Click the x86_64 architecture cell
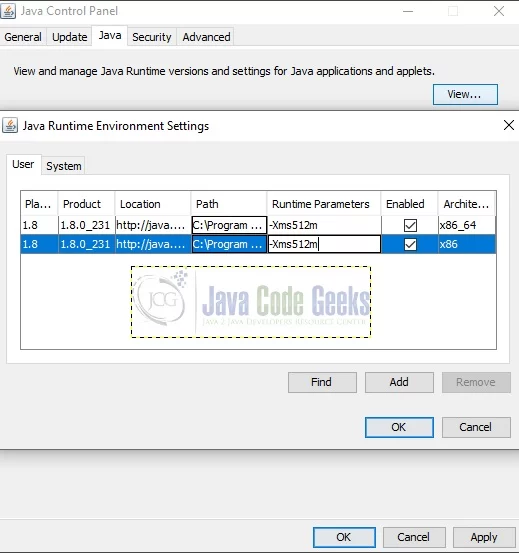The image size is (519, 553). click(466, 225)
